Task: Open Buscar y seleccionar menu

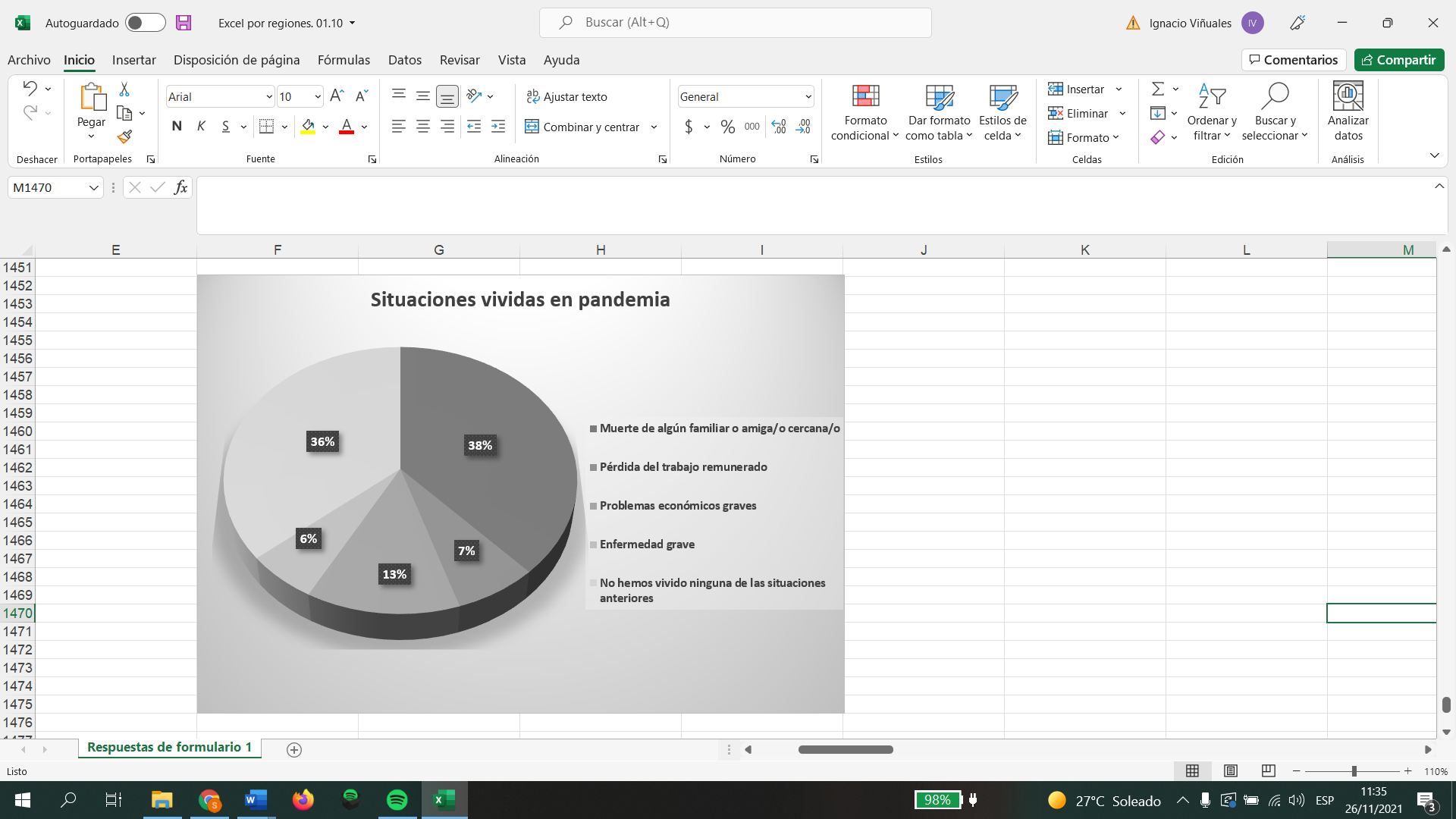Action: 1275,112
